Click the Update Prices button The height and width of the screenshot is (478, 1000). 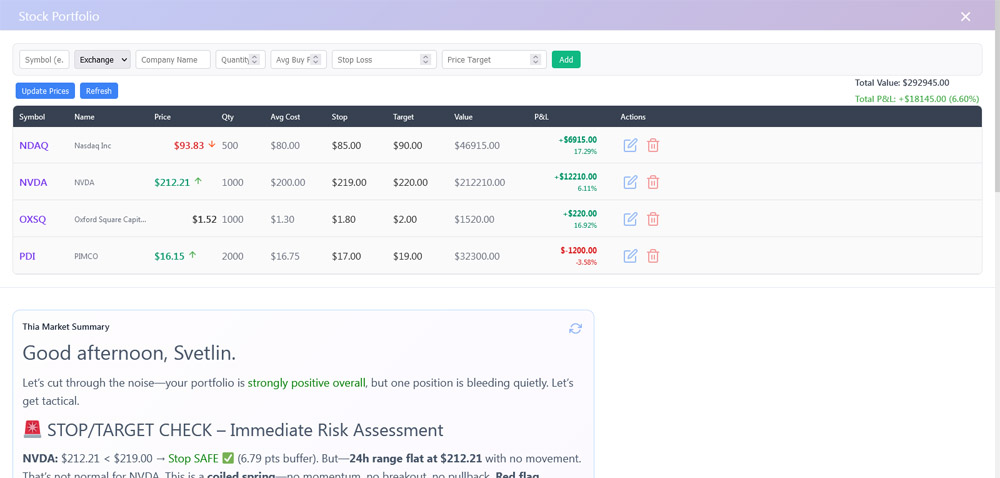[45, 91]
